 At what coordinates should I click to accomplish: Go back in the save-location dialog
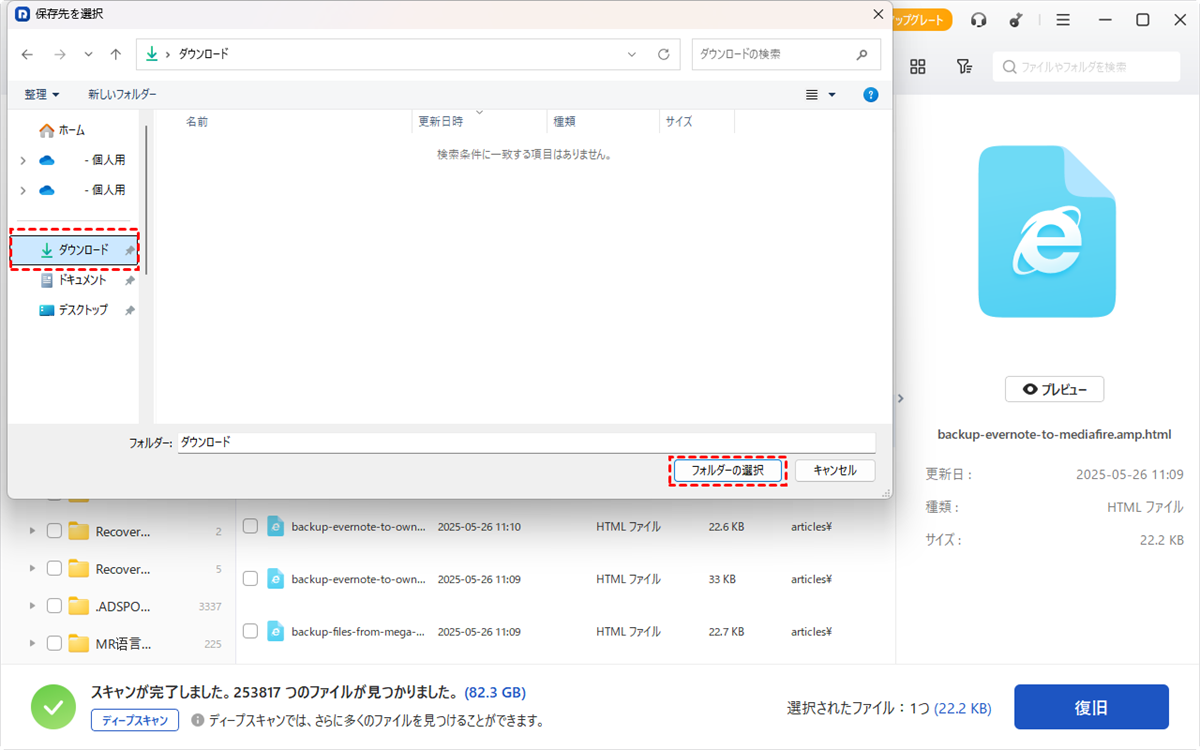pyautogui.click(x=26, y=54)
